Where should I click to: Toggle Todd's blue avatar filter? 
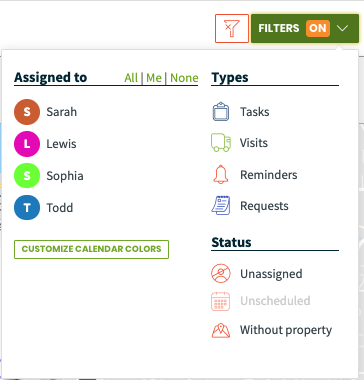point(27,208)
